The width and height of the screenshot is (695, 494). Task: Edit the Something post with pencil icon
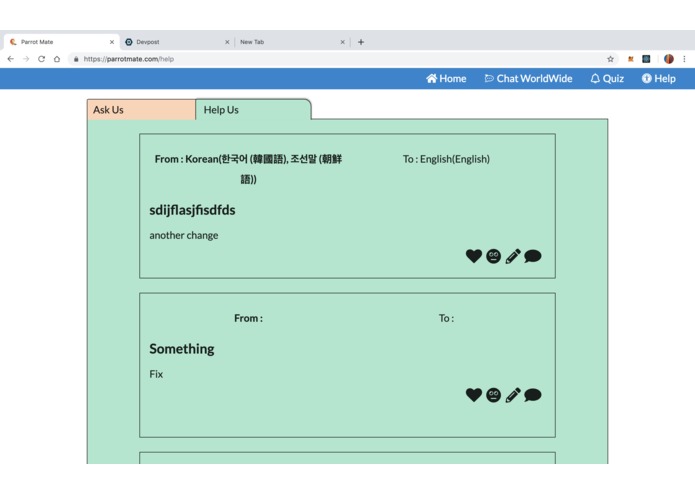pyautogui.click(x=513, y=395)
